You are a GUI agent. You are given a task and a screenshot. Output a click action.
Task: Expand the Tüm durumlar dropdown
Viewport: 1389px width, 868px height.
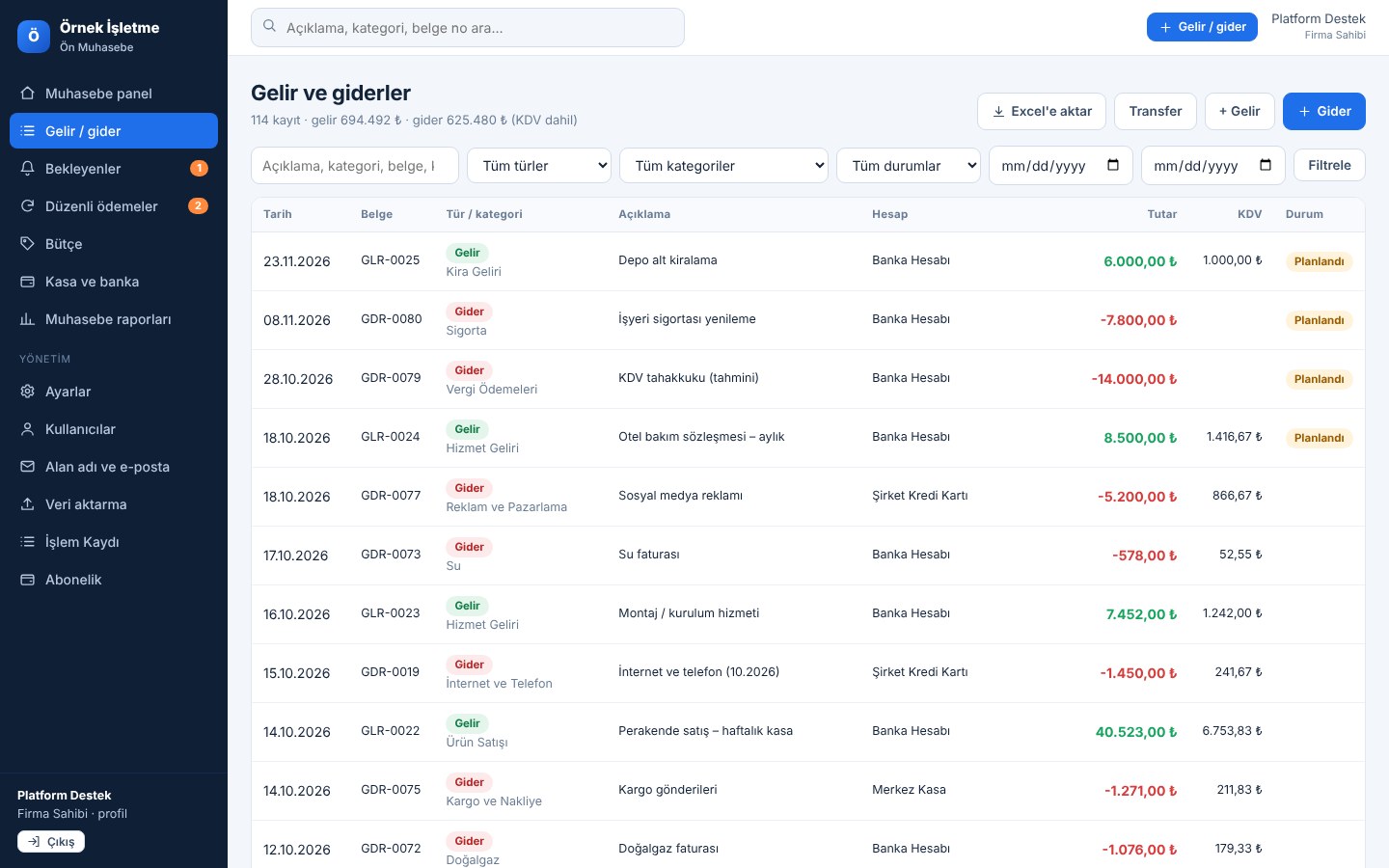(909, 166)
